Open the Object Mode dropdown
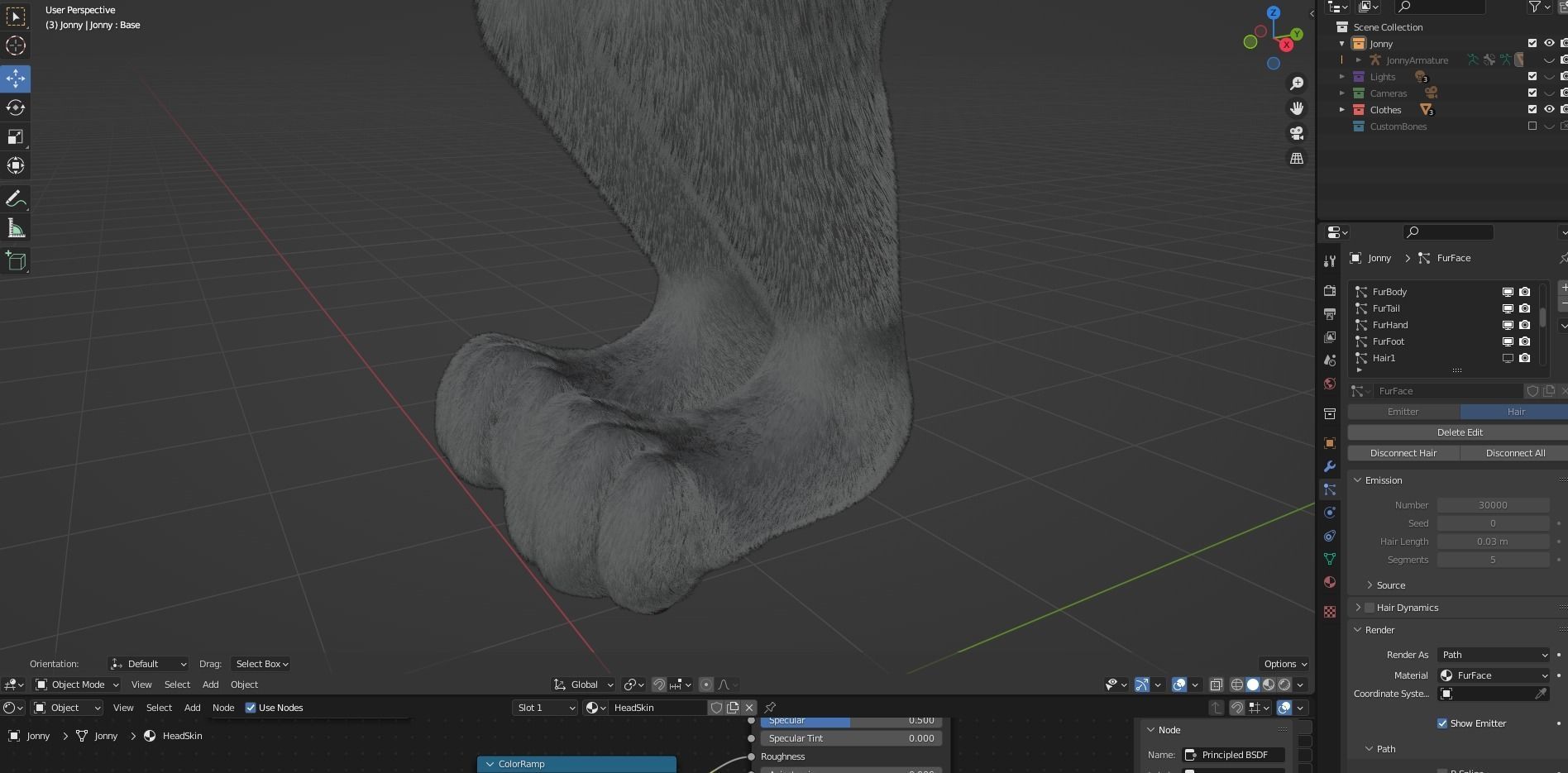The height and width of the screenshot is (773, 1568). [x=77, y=685]
